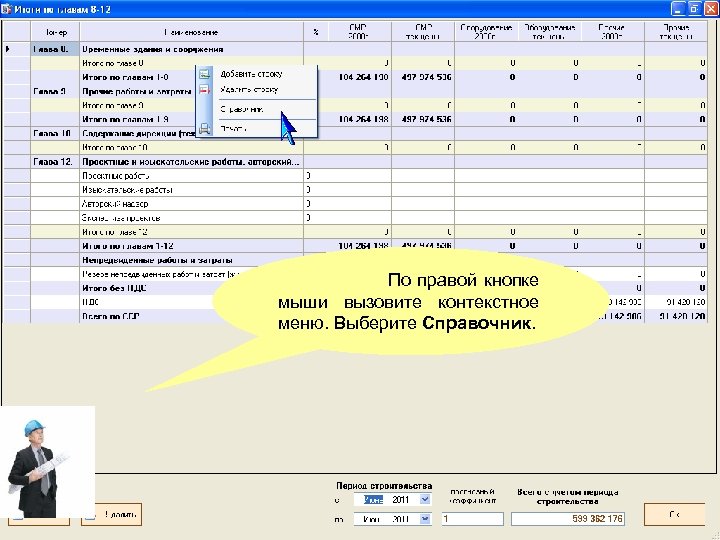Select the Глава 10 cell
The image size is (720, 540).
[x=55, y=134]
